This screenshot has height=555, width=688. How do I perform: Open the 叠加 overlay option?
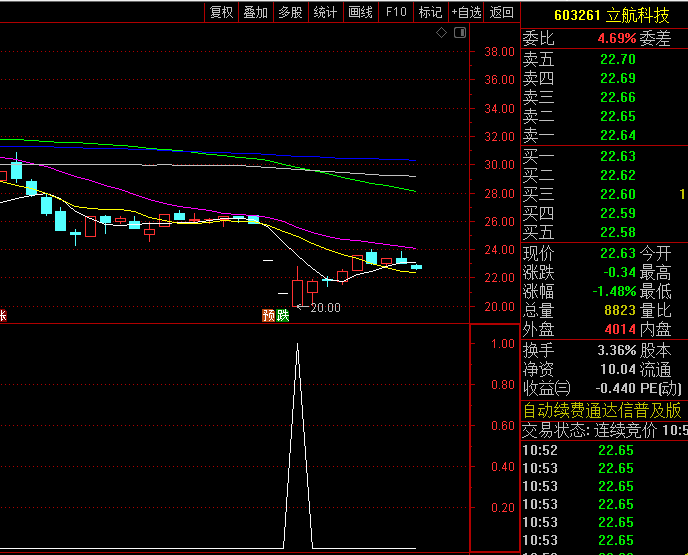(x=256, y=12)
